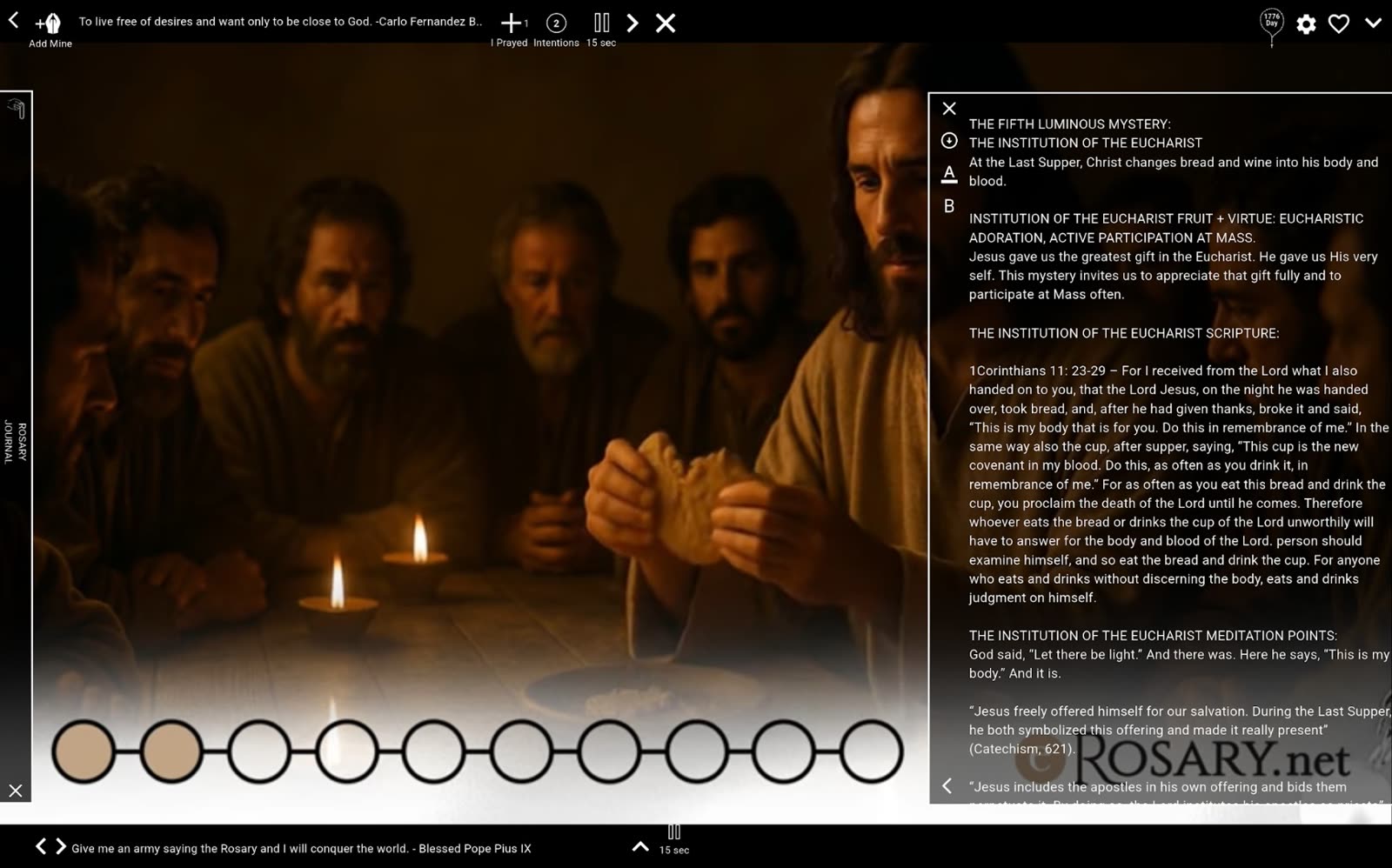Show next quote with bottom right arrow

[x=61, y=846]
